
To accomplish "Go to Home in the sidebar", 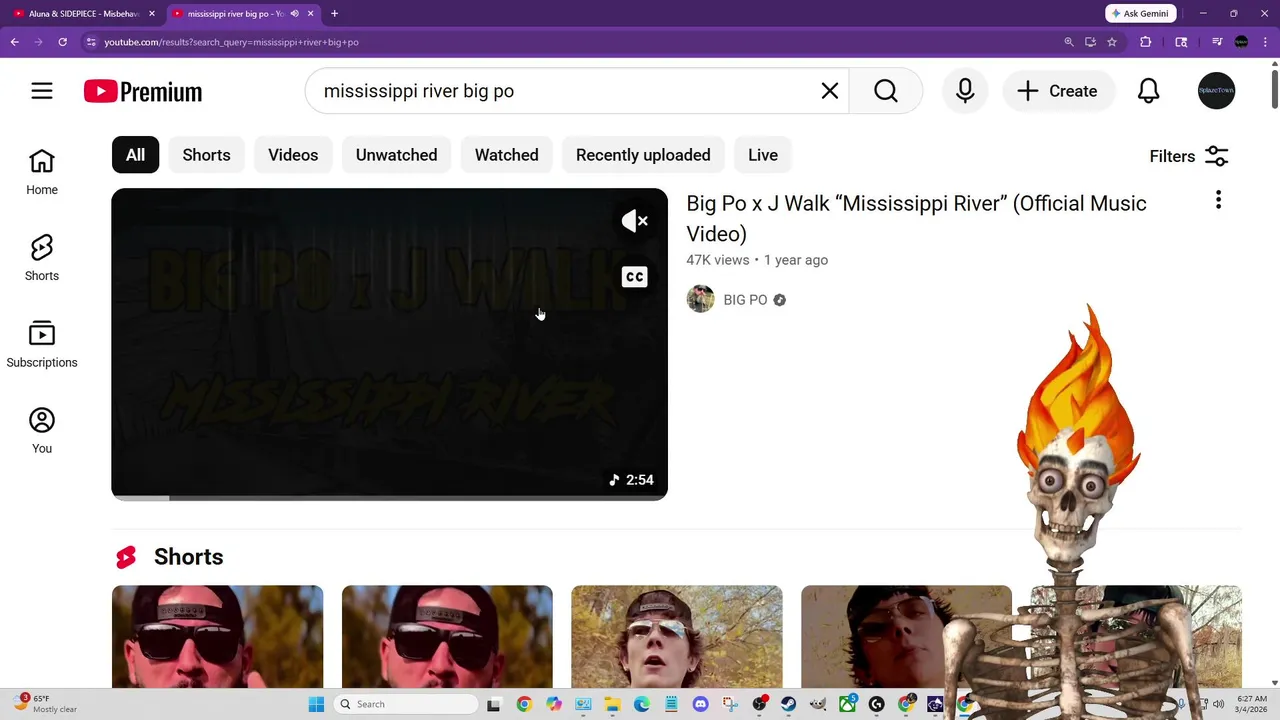I will [42, 172].
